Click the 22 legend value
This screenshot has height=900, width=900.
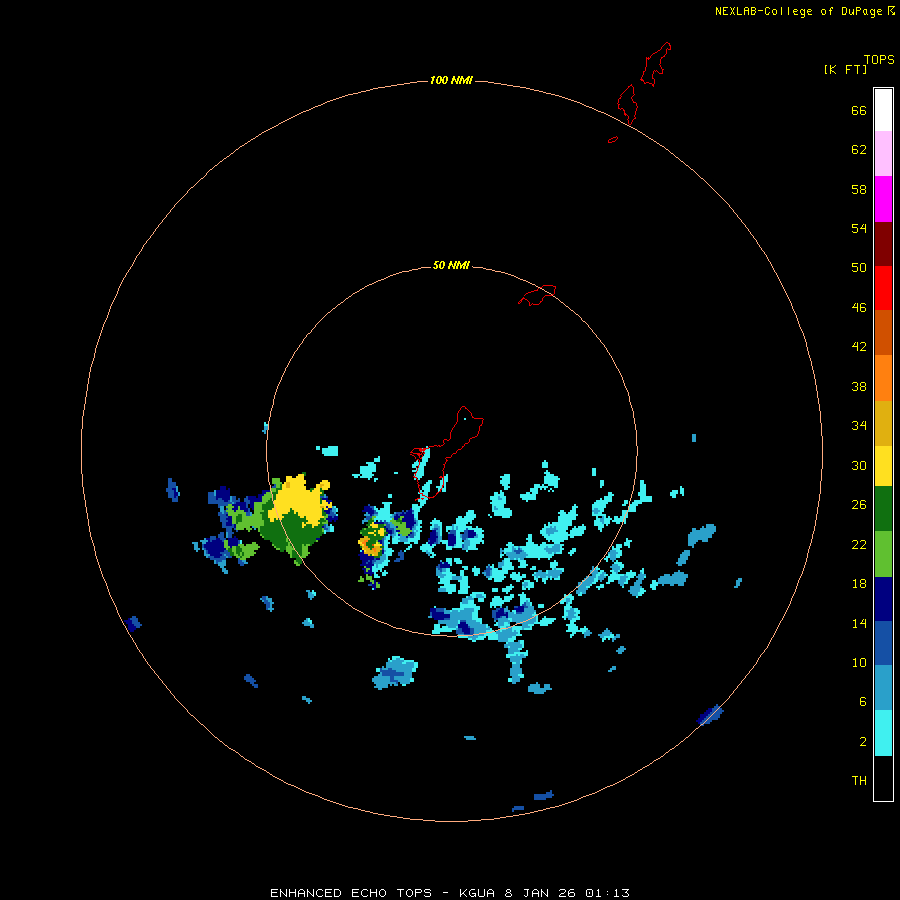(859, 544)
